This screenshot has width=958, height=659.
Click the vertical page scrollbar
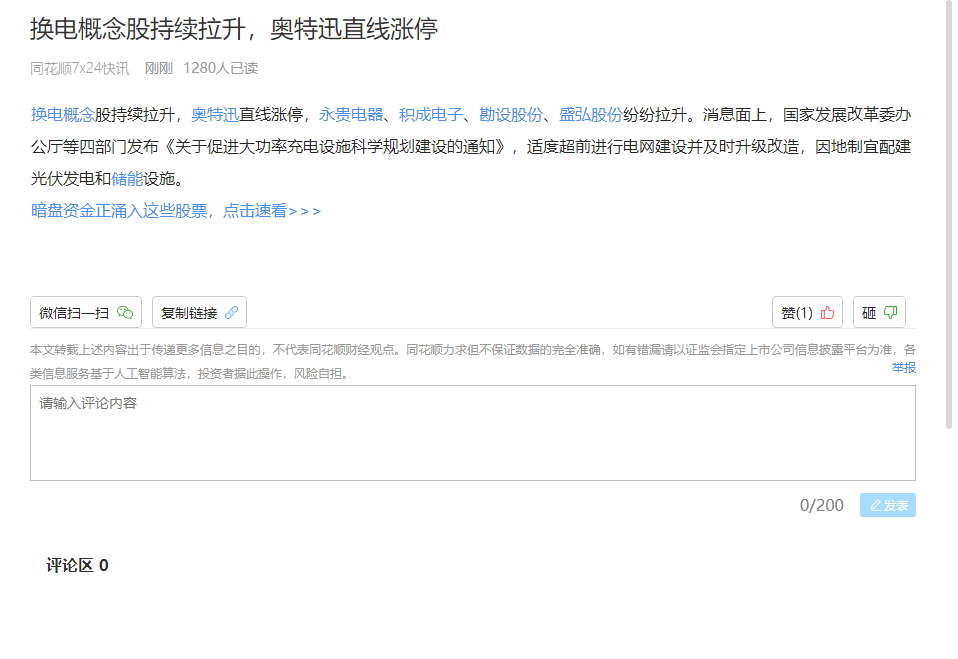(949, 214)
